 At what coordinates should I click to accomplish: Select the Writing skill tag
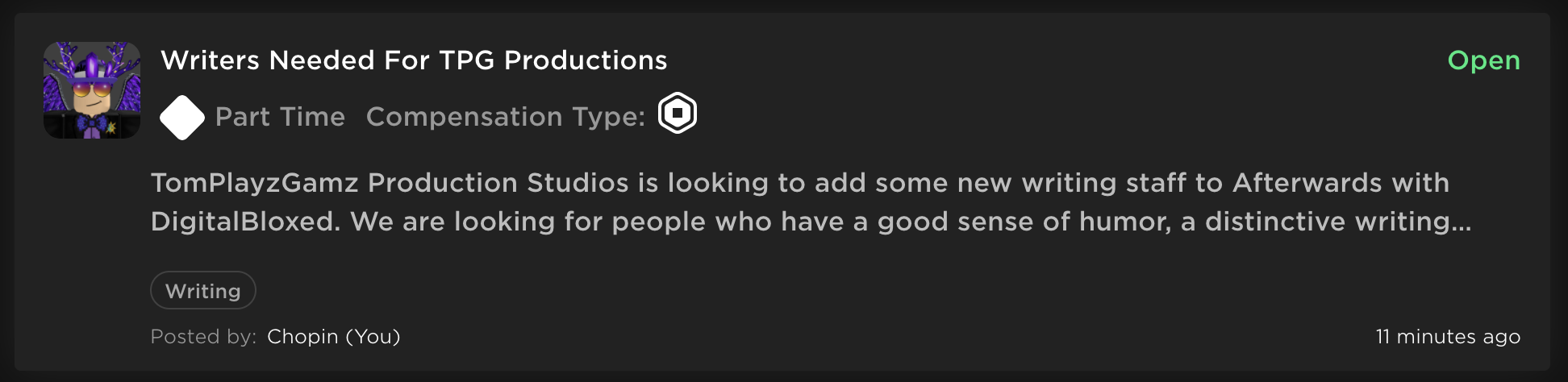(x=203, y=291)
